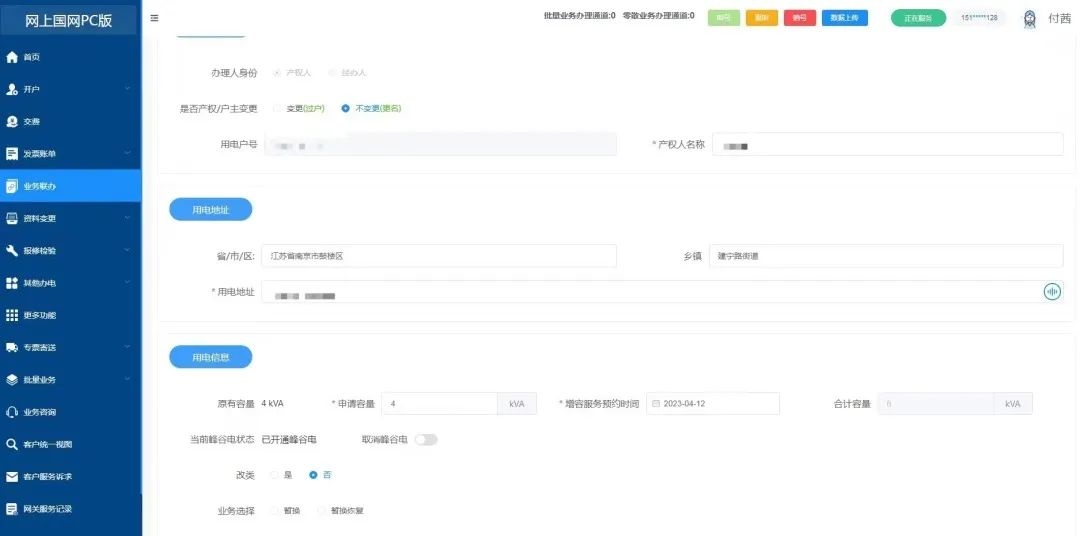This screenshot has width=1080, height=536.
Task: Click the hamburger menu collapse icon
Action: click(x=154, y=18)
